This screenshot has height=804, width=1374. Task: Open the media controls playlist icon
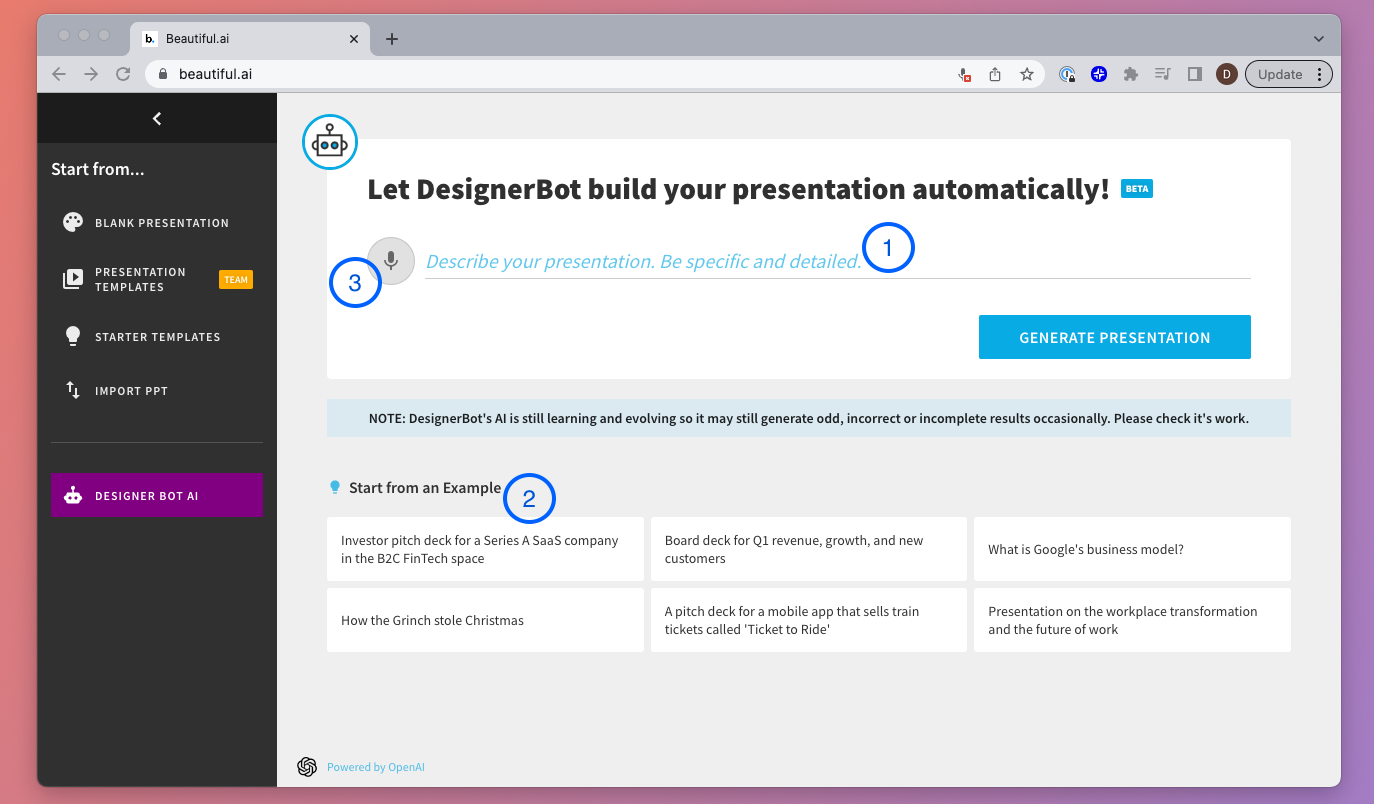tap(1163, 74)
